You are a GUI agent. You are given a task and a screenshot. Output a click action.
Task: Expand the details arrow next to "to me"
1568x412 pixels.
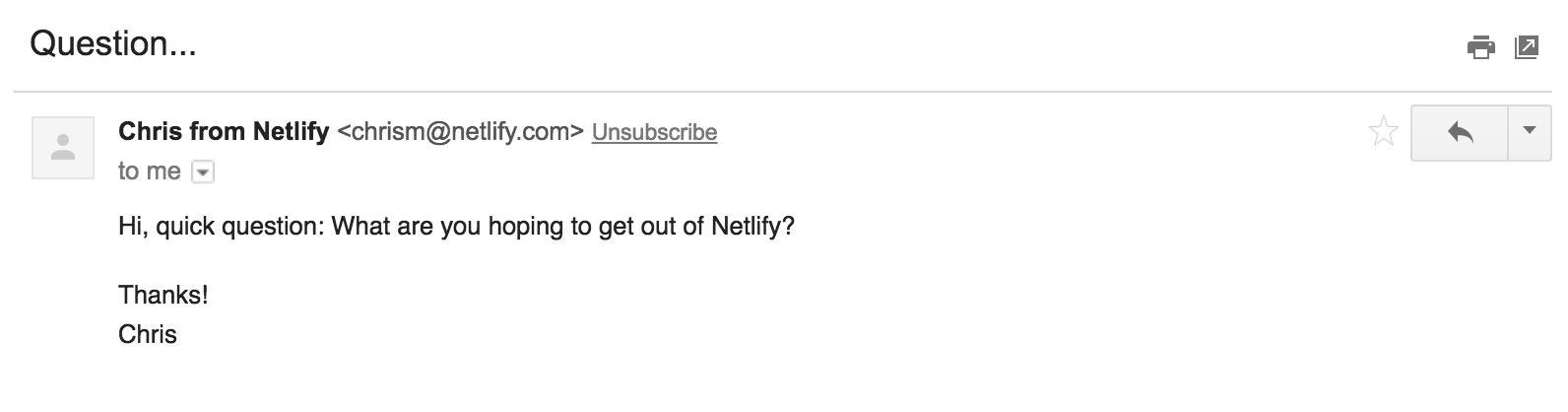202,172
